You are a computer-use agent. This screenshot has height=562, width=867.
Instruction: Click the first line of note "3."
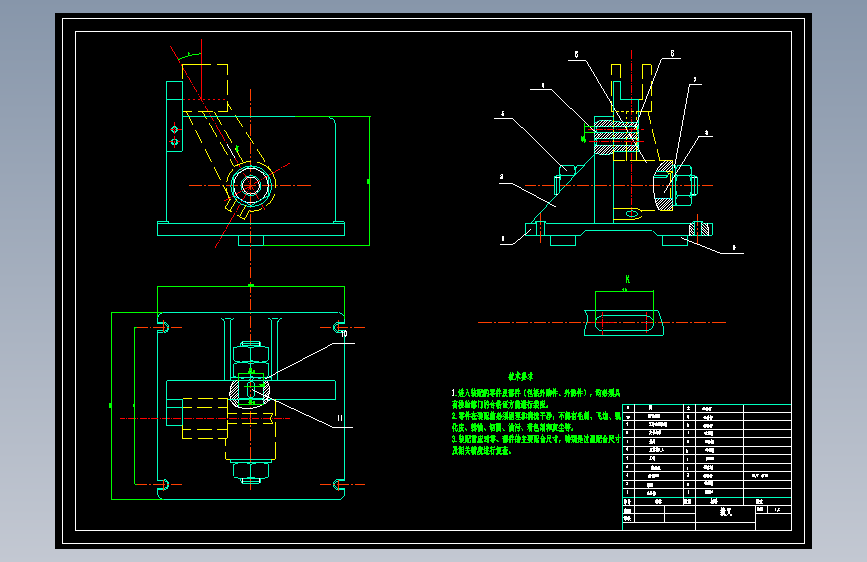pyautogui.click(x=536, y=439)
